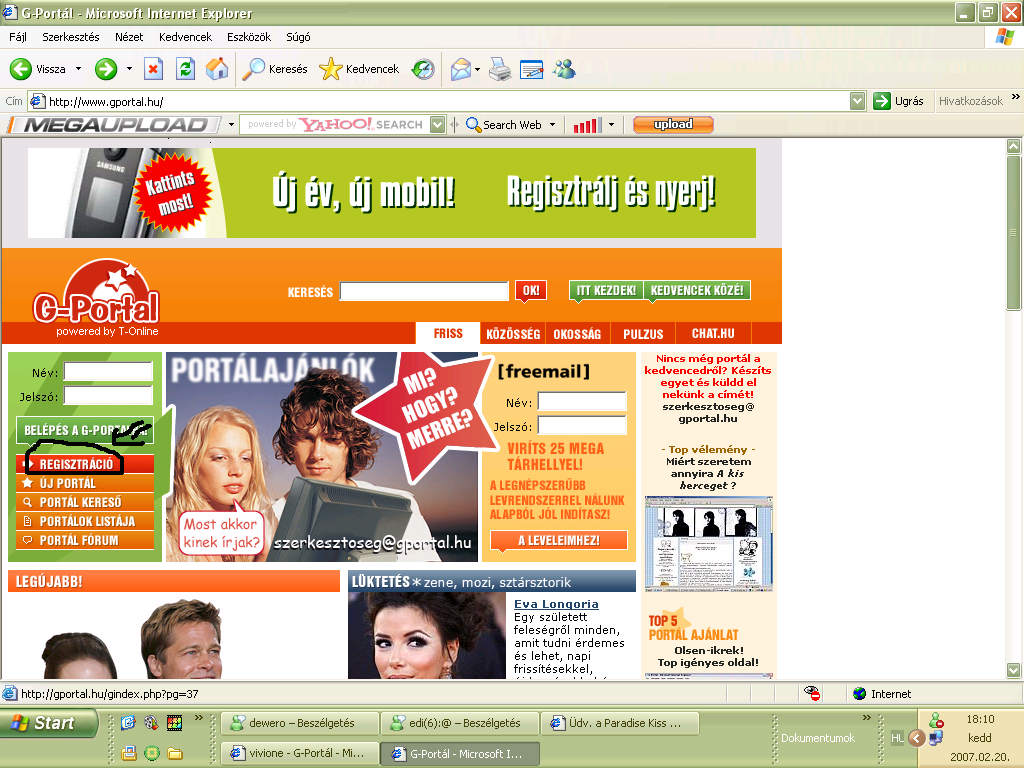Click the KEDVENCEK KÖZÉ! button

pyautogui.click(x=697, y=291)
